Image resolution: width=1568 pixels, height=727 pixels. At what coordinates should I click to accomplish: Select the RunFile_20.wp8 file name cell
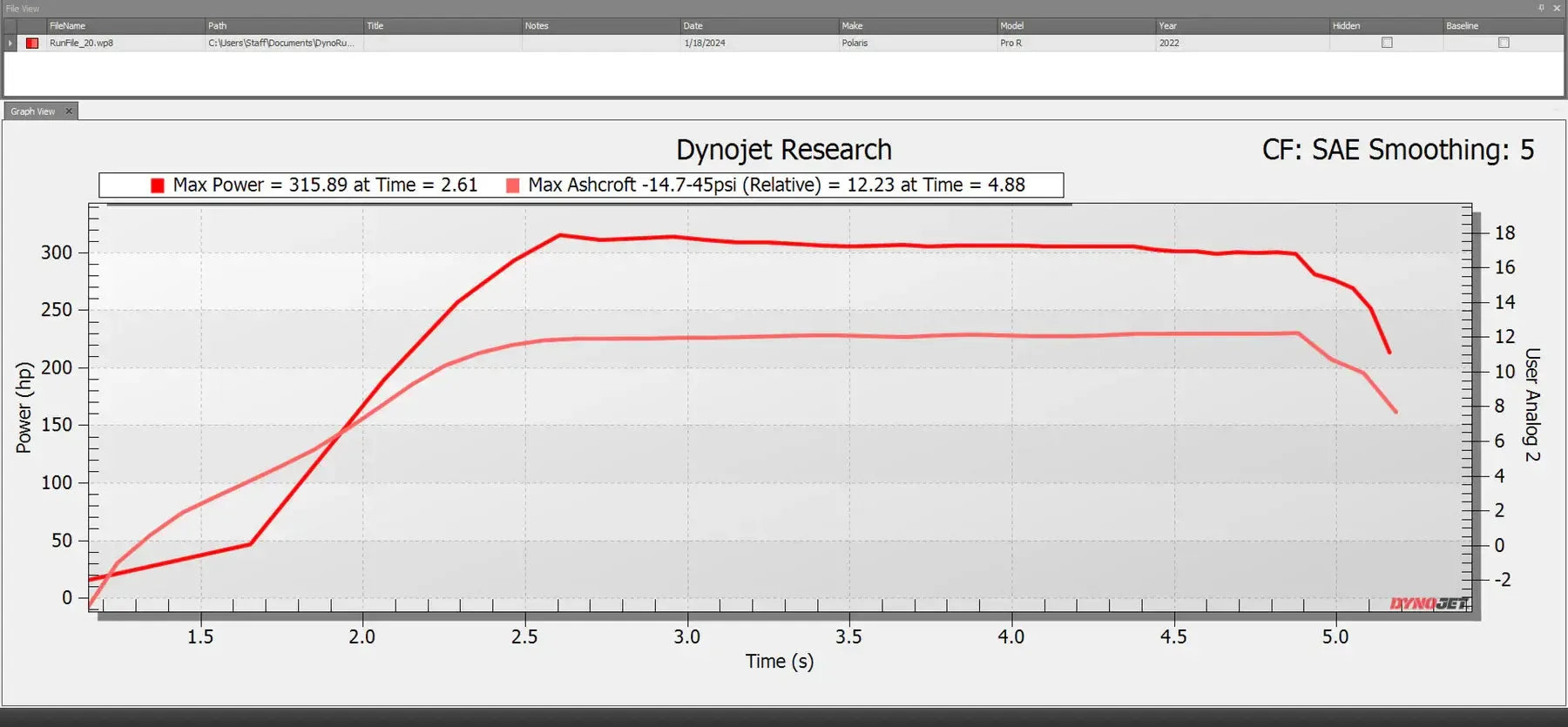[82, 43]
